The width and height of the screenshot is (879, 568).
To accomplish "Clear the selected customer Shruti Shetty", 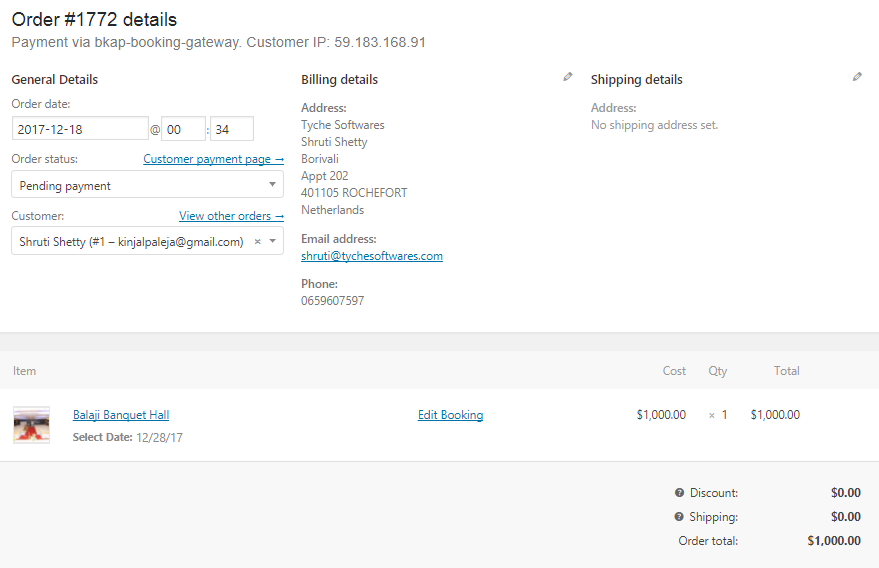I will coord(257,242).
